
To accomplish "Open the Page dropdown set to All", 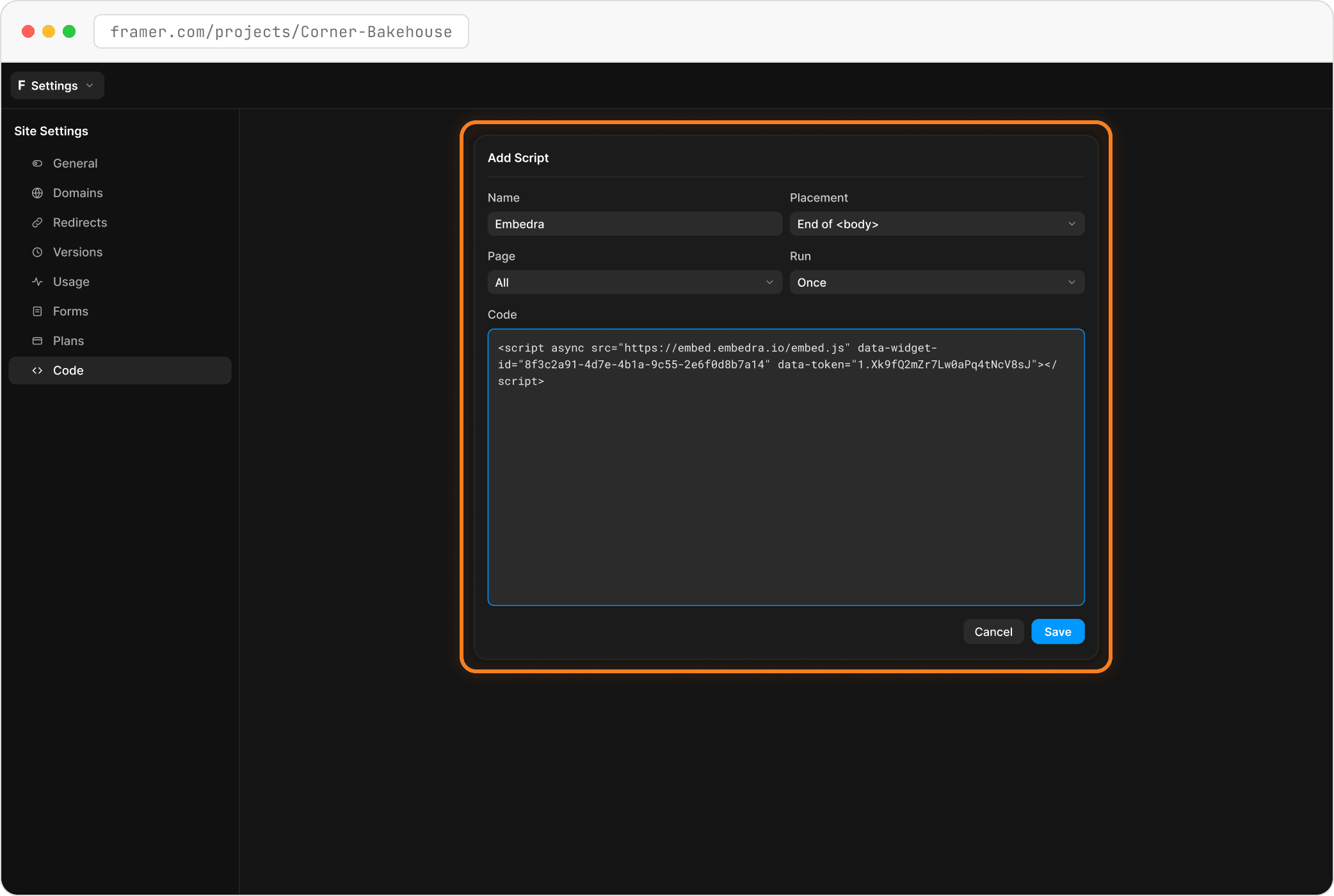I will [x=634, y=282].
